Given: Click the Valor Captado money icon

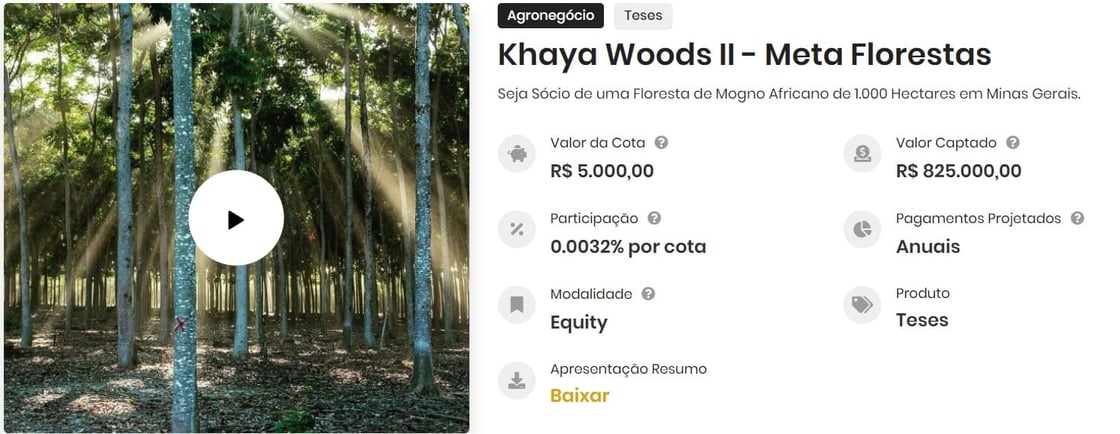Looking at the screenshot, I should coord(862,154).
